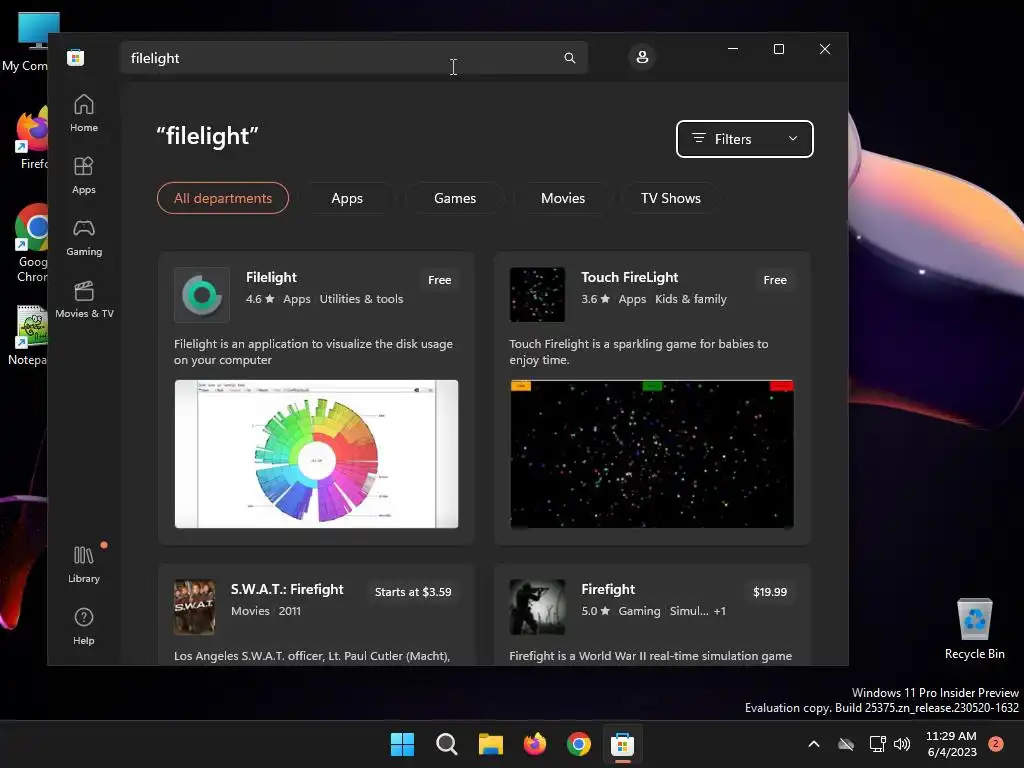1024x768 pixels.
Task: Click the search magnifier icon in search box
Action: 569,58
